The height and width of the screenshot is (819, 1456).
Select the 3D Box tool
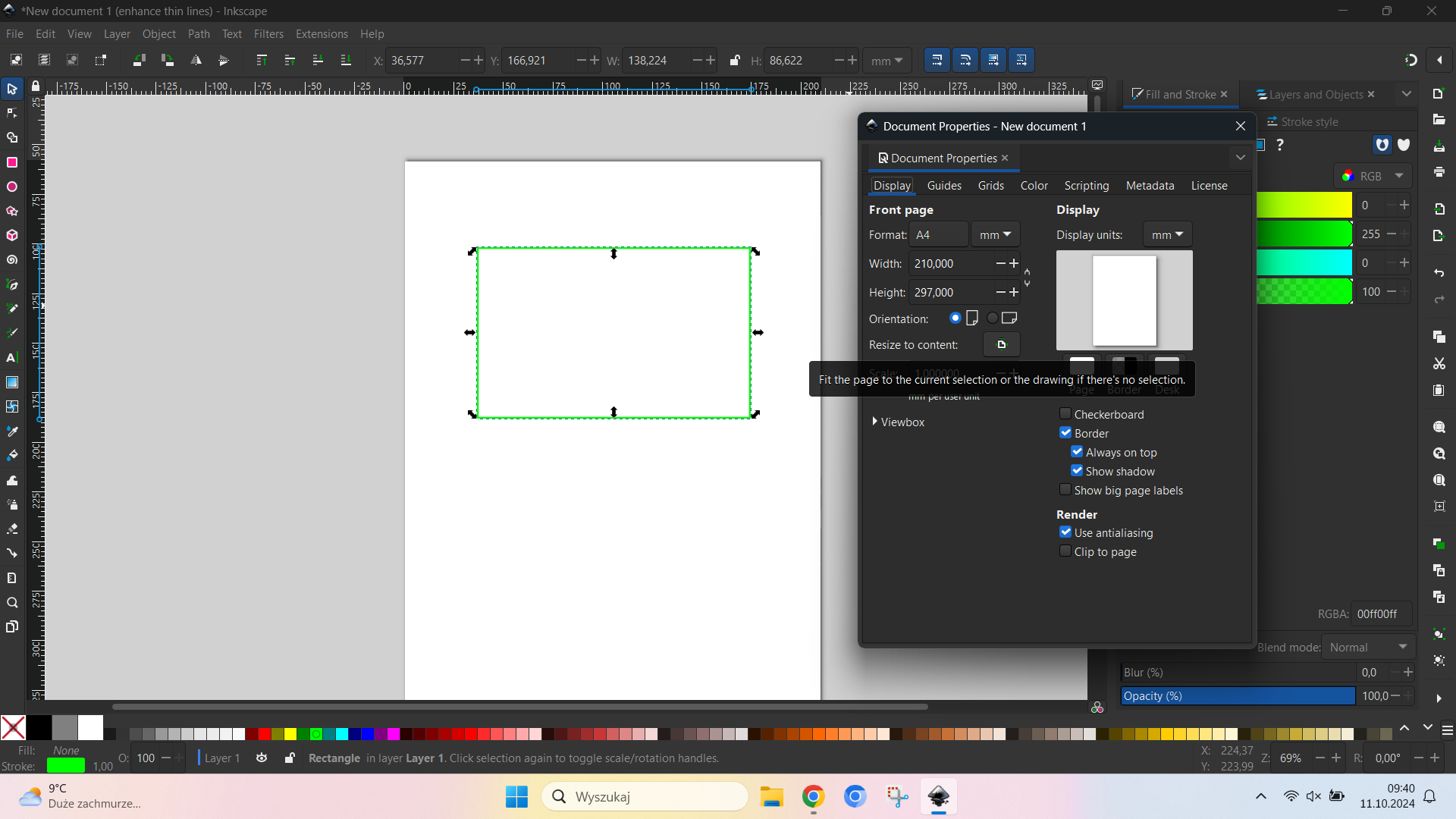coord(12,235)
